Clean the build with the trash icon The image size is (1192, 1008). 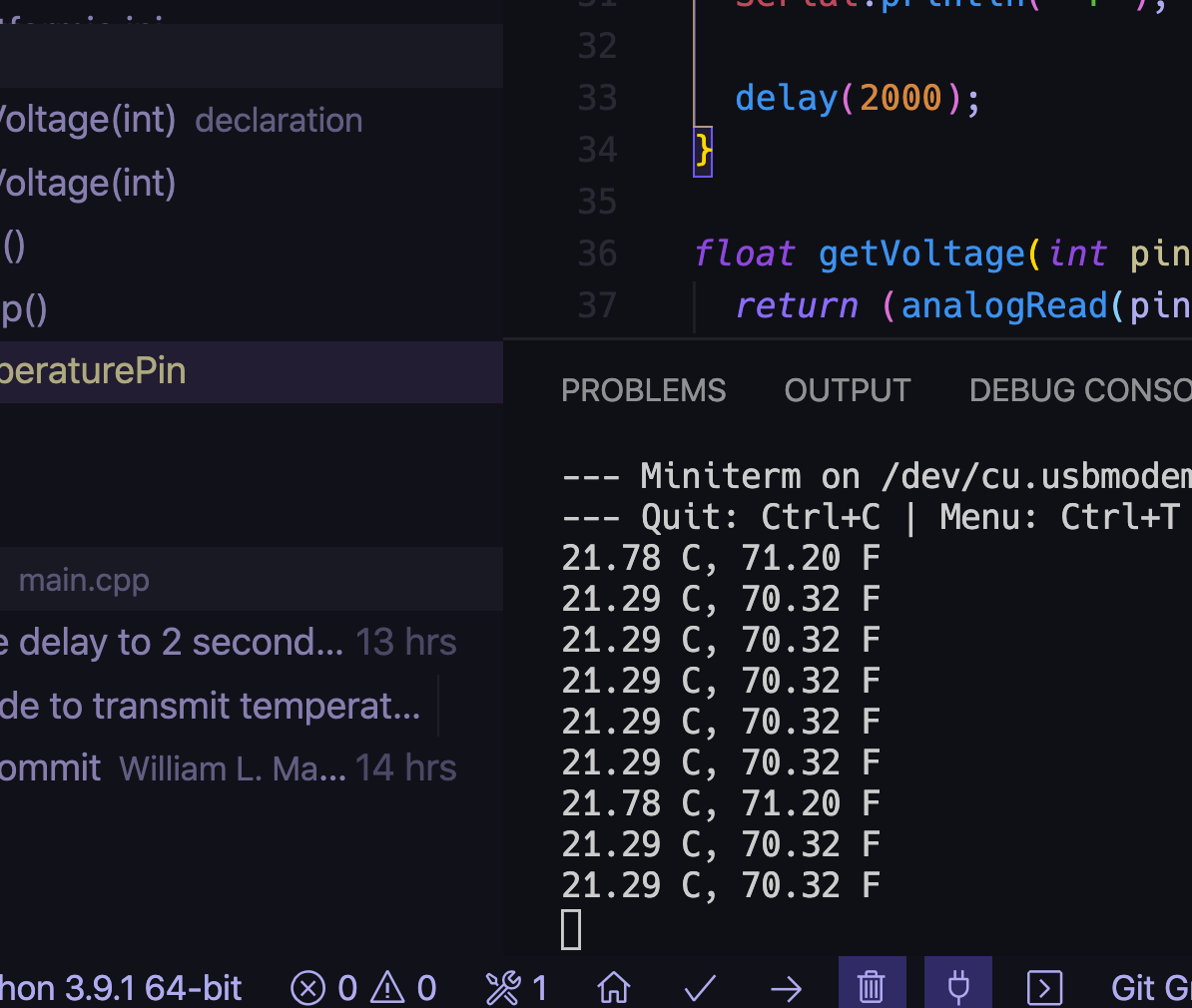(x=872, y=987)
